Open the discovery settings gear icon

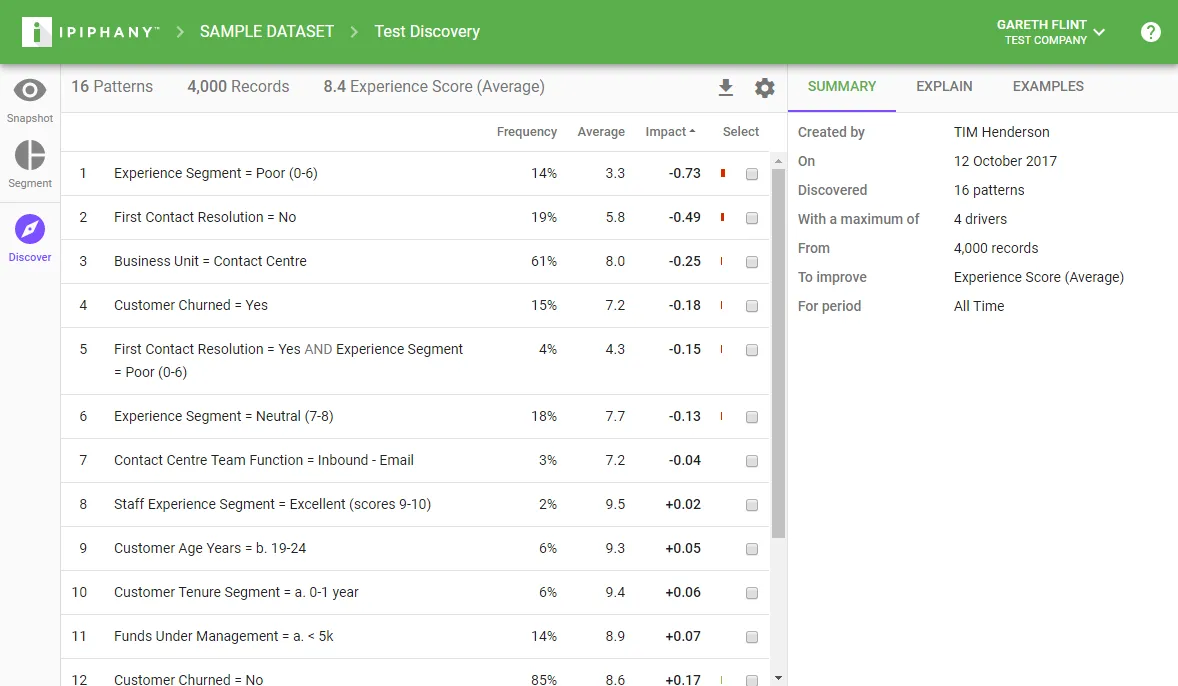click(x=765, y=88)
